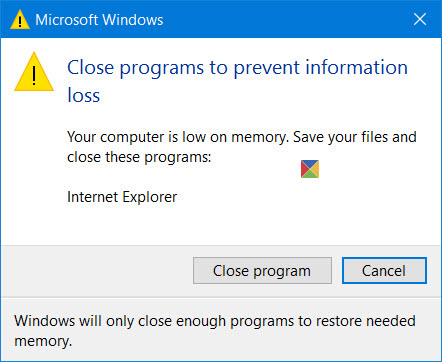This screenshot has width=442, height=362.
Task: Click the empty gray area beside Close program
Action: tap(97, 271)
